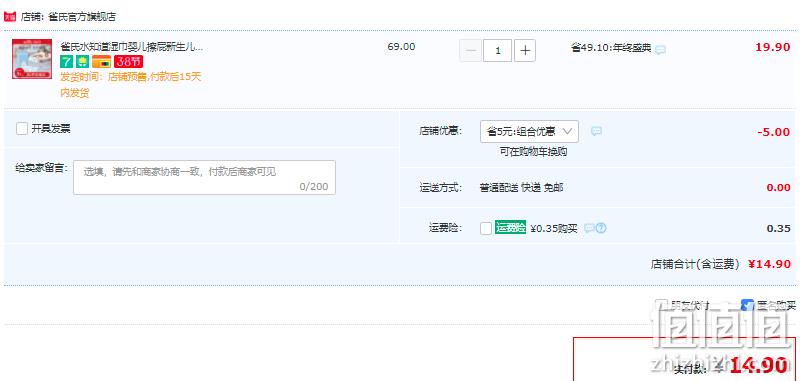The height and width of the screenshot is (381, 800).
Task: Click the question mark help icon for 运费险
Action: pyautogui.click(x=602, y=228)
